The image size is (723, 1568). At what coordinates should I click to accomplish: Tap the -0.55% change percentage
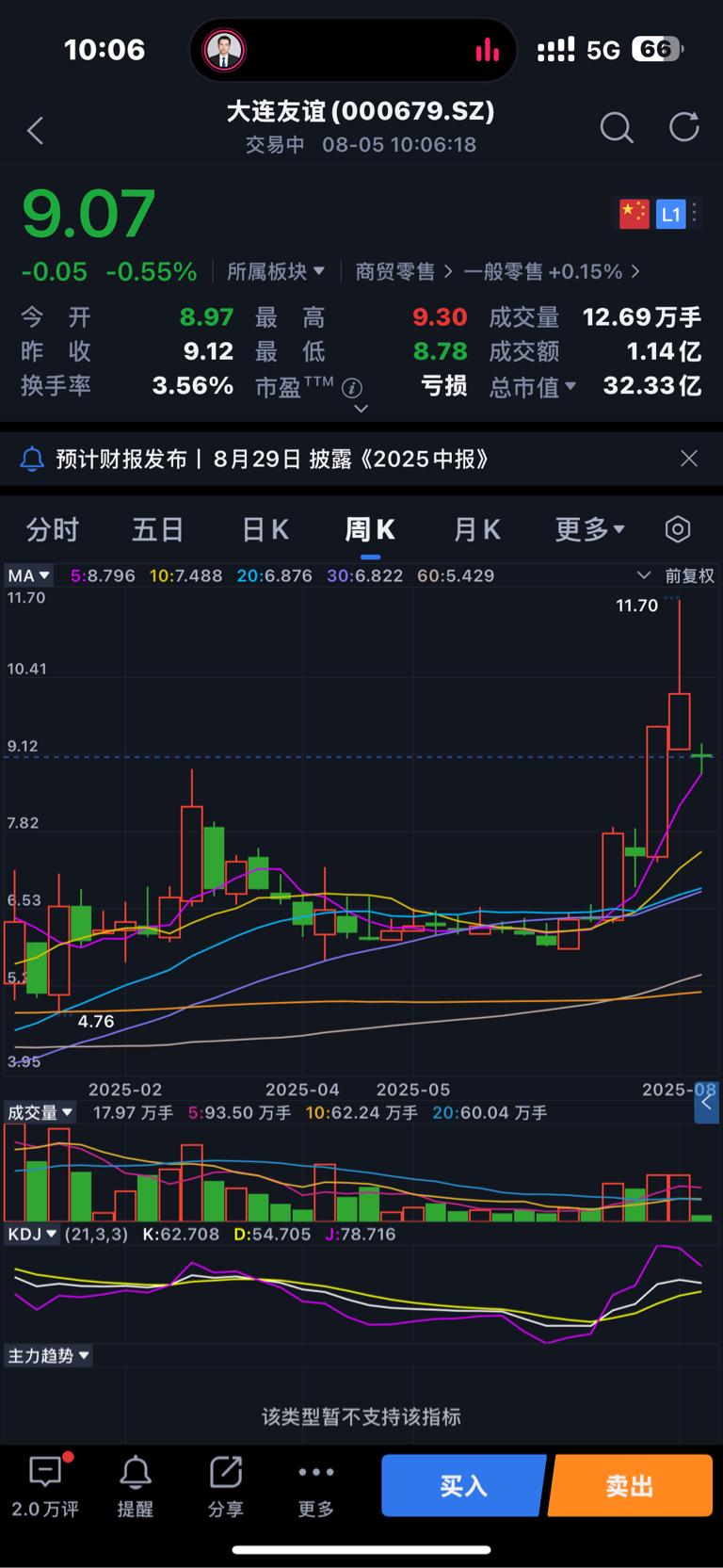click(152, 271)
